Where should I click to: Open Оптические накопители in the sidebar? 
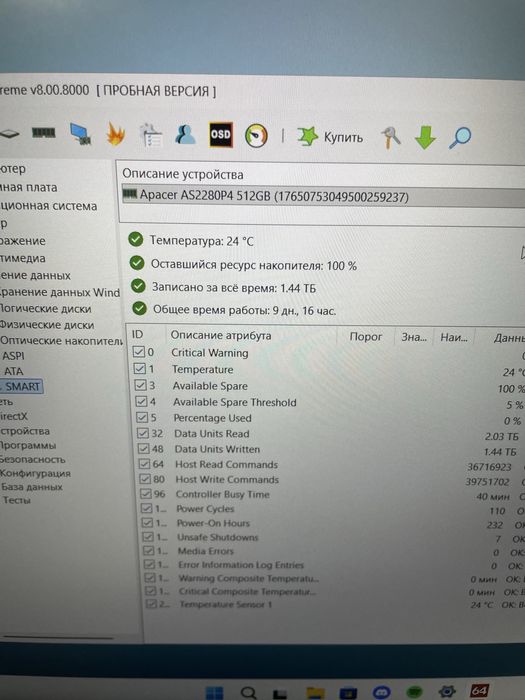pos(61,341)
